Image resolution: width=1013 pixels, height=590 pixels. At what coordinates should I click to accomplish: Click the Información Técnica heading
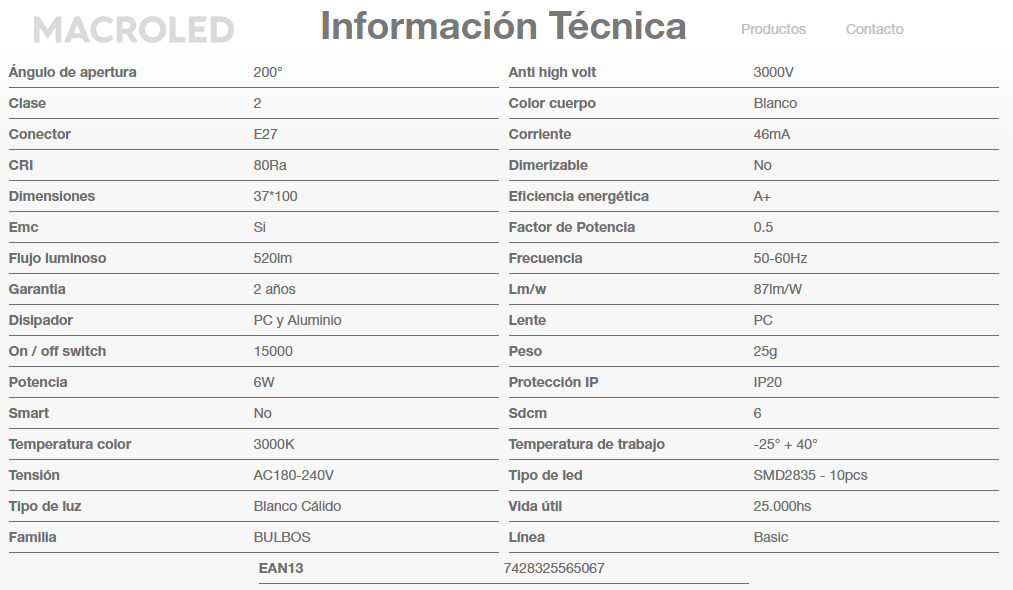(503, 26)
